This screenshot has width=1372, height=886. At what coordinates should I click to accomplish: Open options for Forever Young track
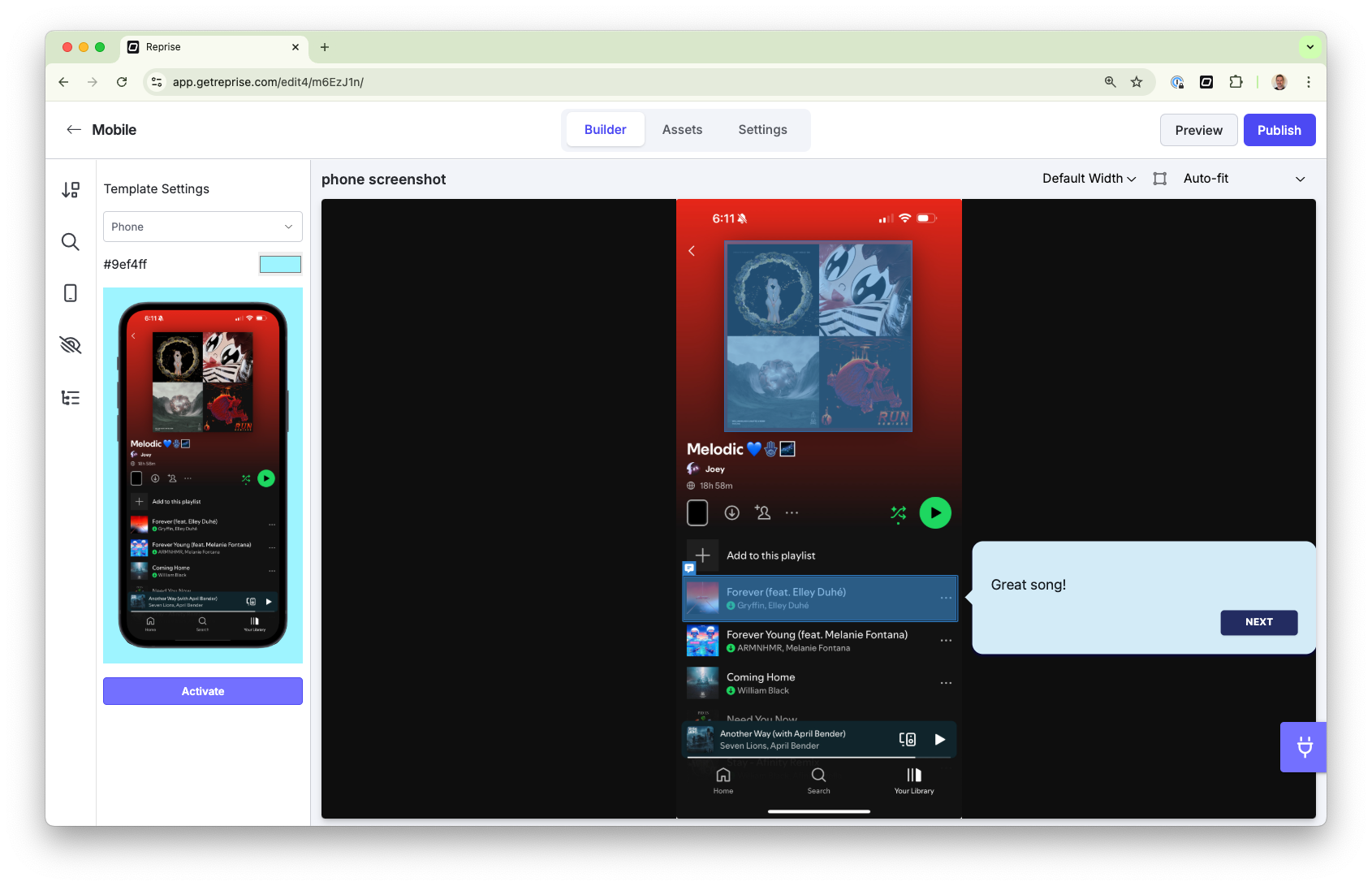pyautogui.click(x=946, y=641)
